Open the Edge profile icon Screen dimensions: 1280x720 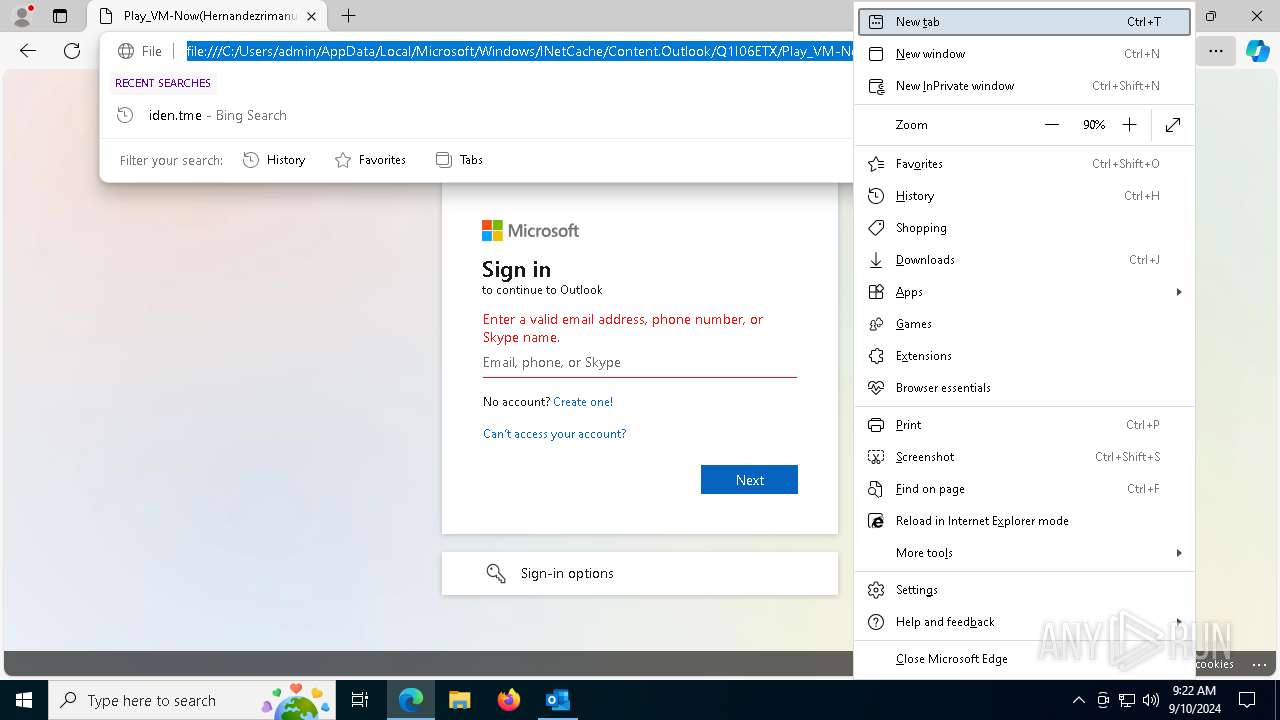(22, 16)
